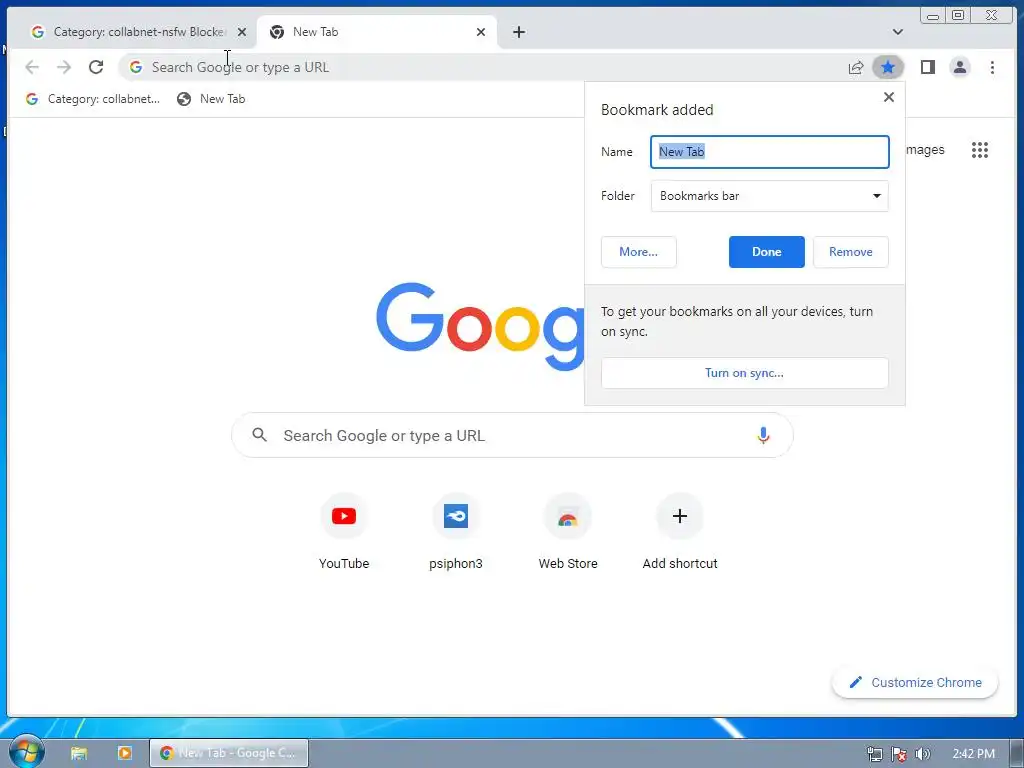Image resolution: width=1024 pixels, height=768 pixels.
Task: Open the Share this page icon
Action: (856, 67)
